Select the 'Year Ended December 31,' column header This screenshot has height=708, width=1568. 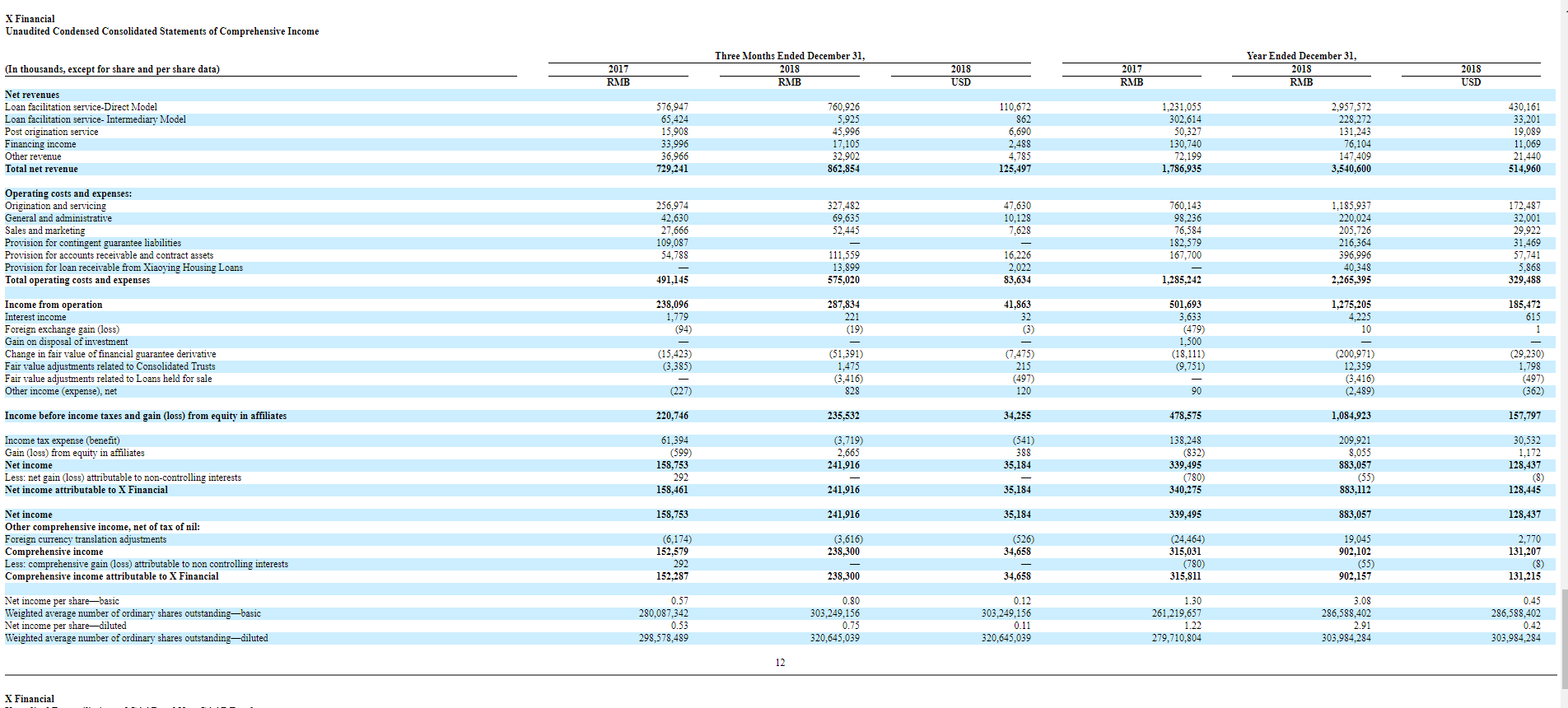point(1301,56)
